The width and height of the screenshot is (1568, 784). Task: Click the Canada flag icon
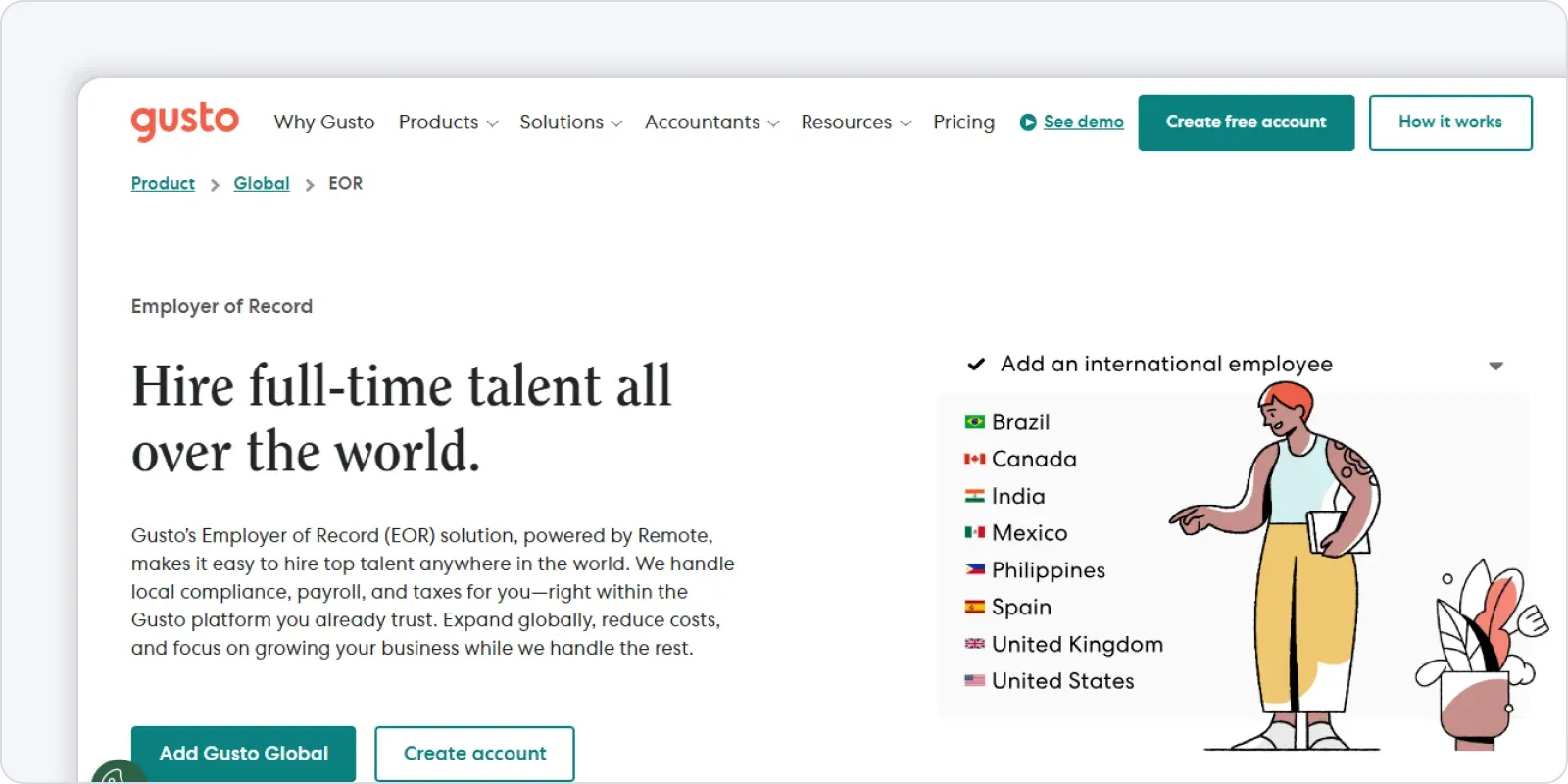[x=974, y=459]
